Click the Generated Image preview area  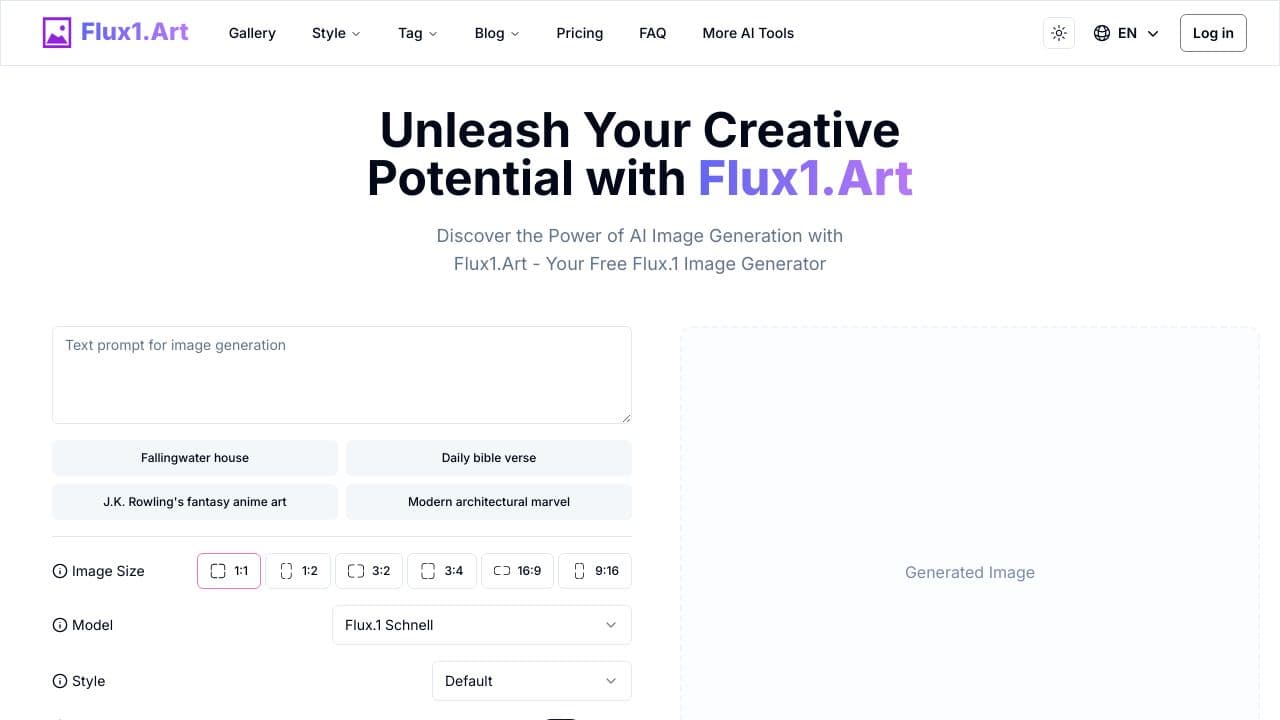click(970, 523)
